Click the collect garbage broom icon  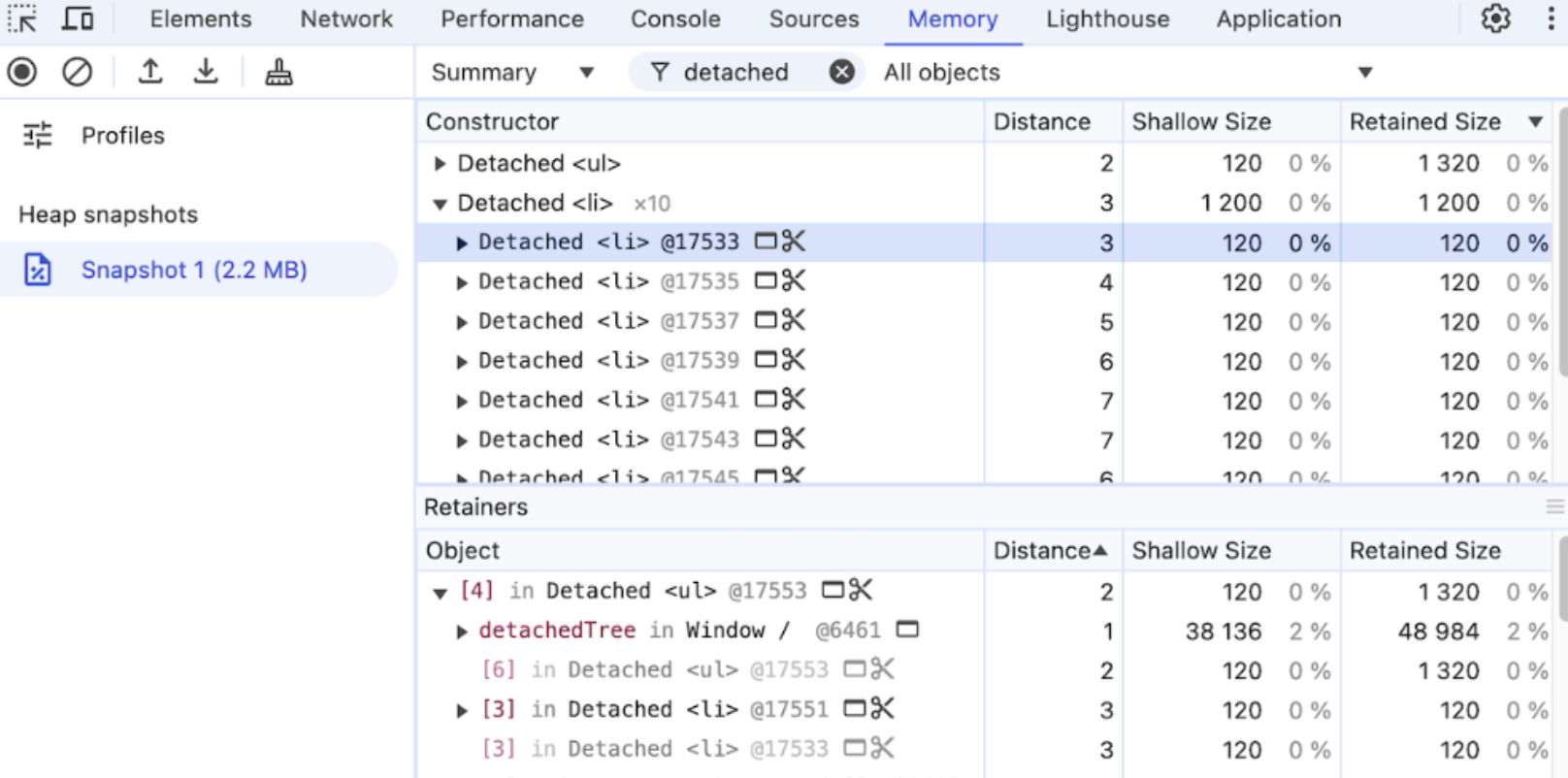(278, 72)
